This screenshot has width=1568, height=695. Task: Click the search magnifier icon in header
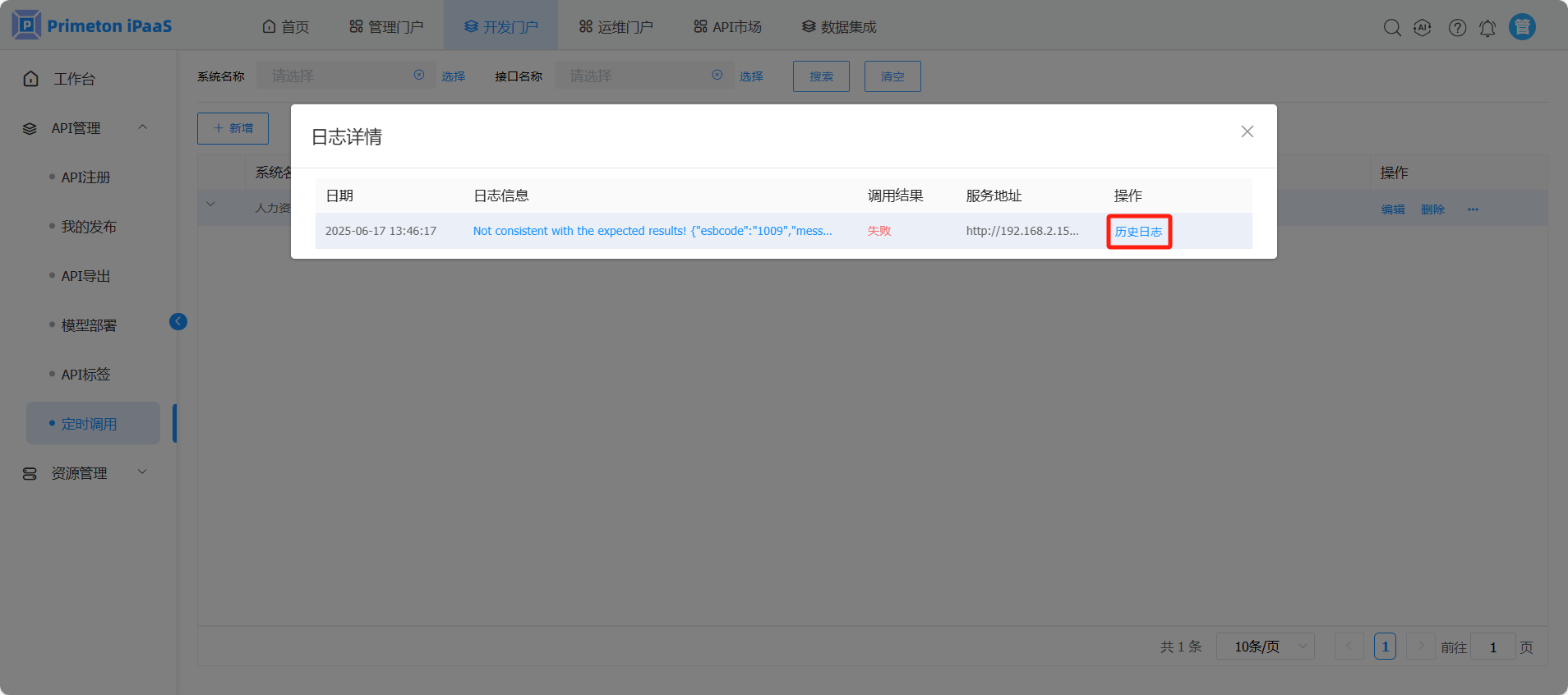click(x=1392, y=28)
